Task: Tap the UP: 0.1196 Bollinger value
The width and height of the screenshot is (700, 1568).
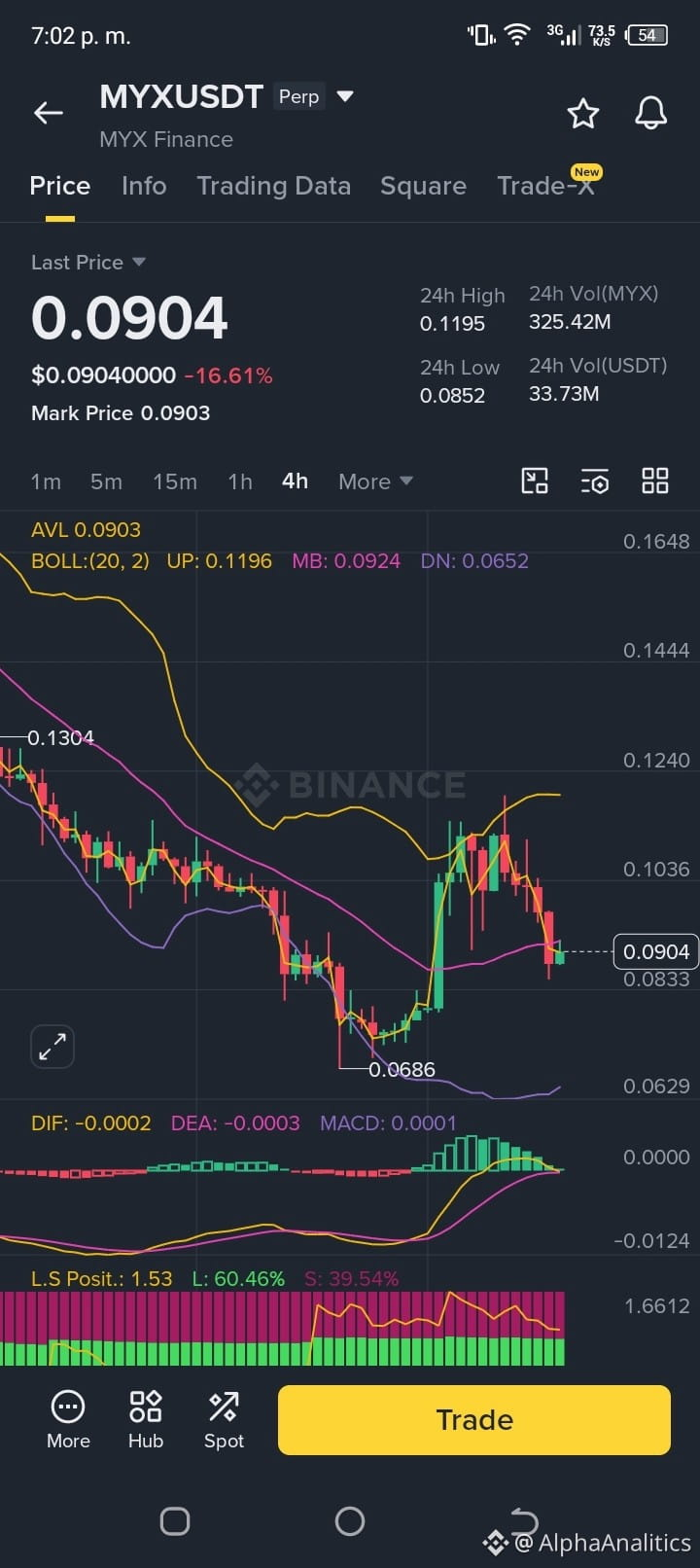Action: [219, 560]
